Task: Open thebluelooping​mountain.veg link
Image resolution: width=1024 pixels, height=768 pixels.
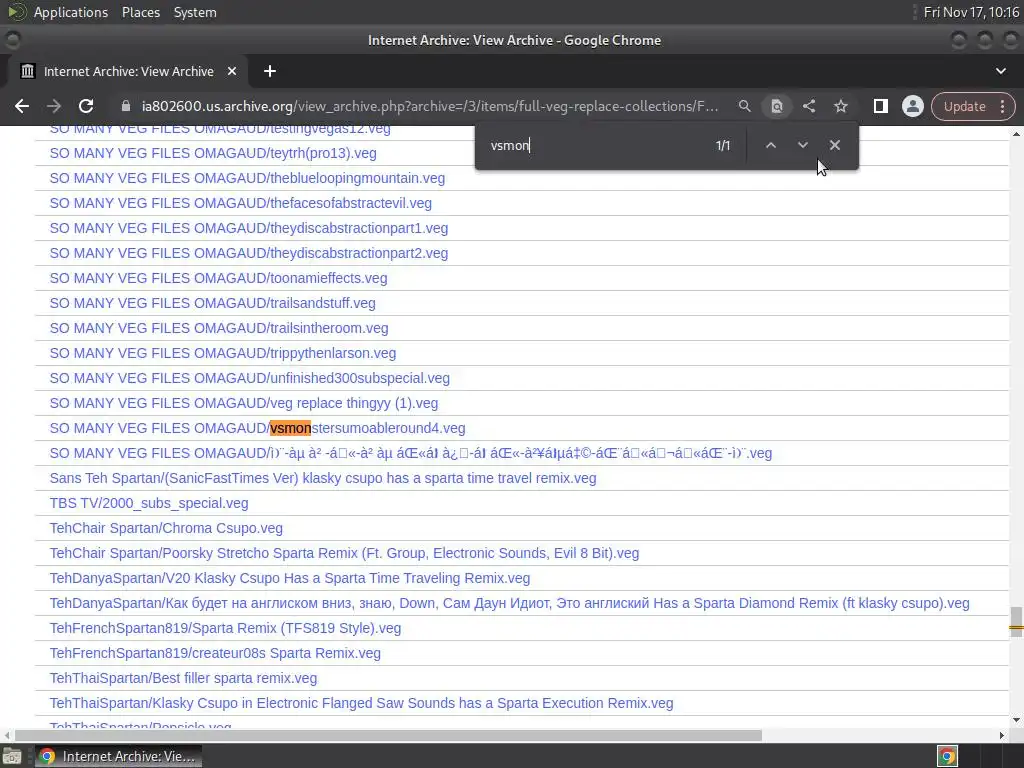Action: point(247,178)
